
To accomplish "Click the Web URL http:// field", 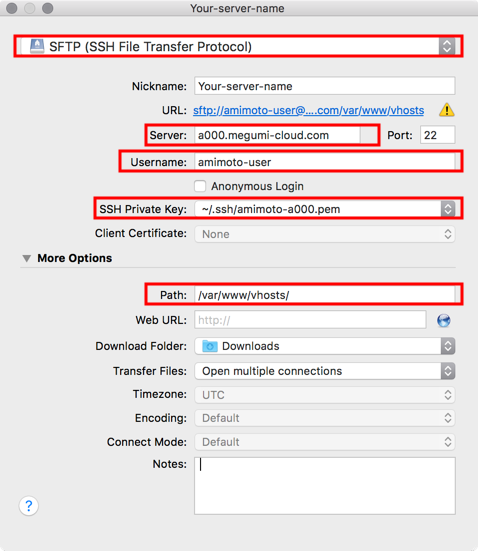I will pyautogui.click(x=310, y=320).
